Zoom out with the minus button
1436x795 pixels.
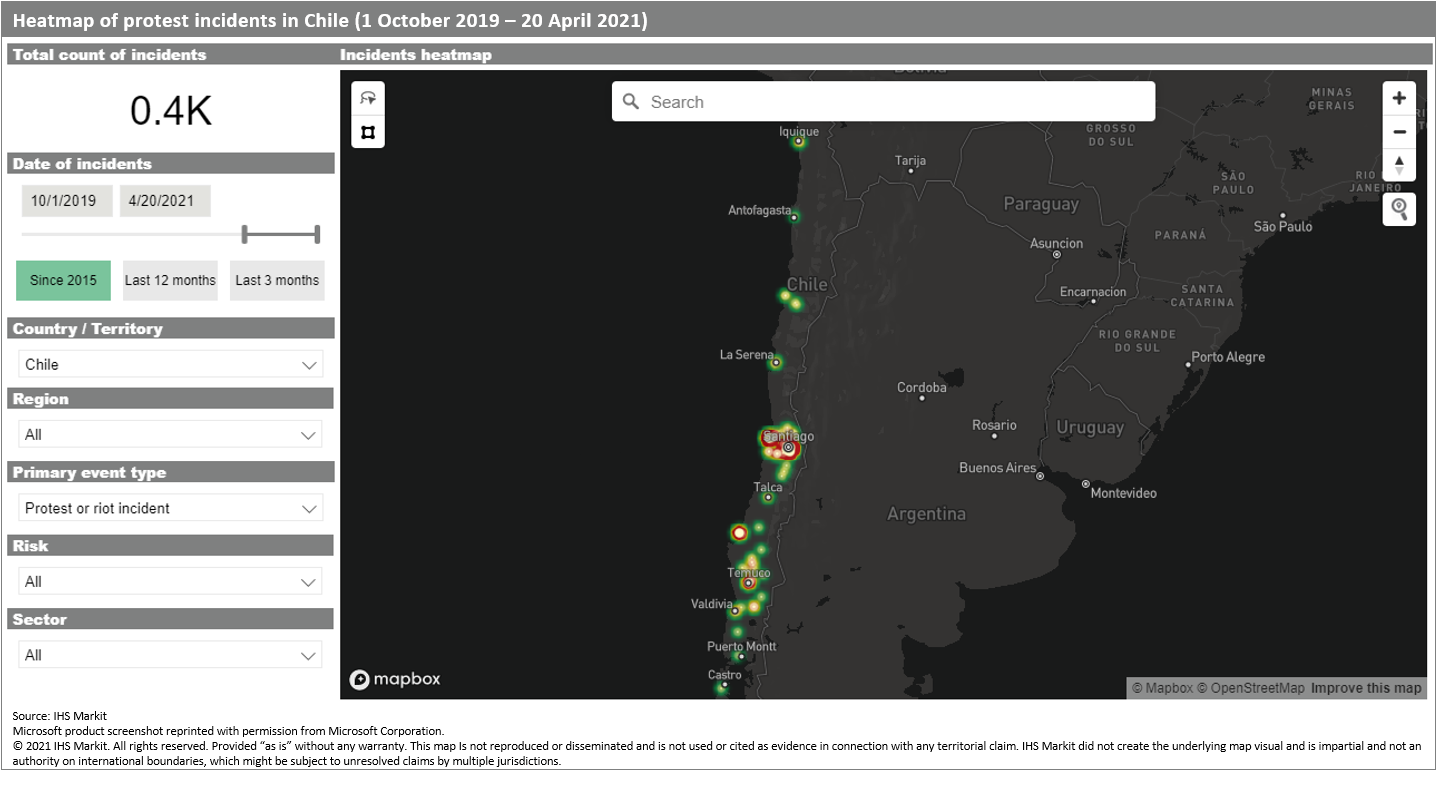coord(1399,132)
